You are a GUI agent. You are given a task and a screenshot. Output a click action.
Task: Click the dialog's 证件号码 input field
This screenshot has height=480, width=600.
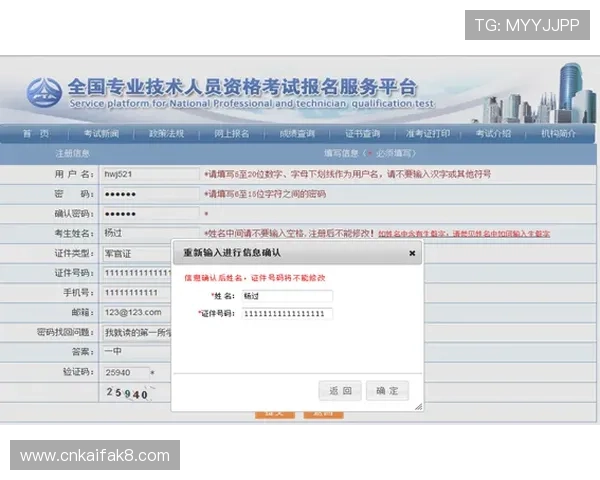(x=287, y=313)
